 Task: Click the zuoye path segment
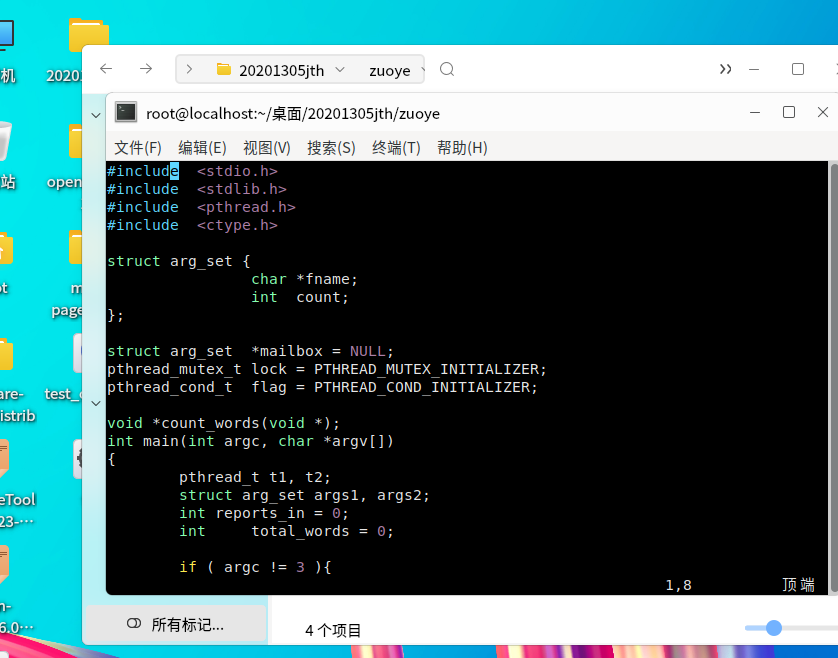[390, 70]
